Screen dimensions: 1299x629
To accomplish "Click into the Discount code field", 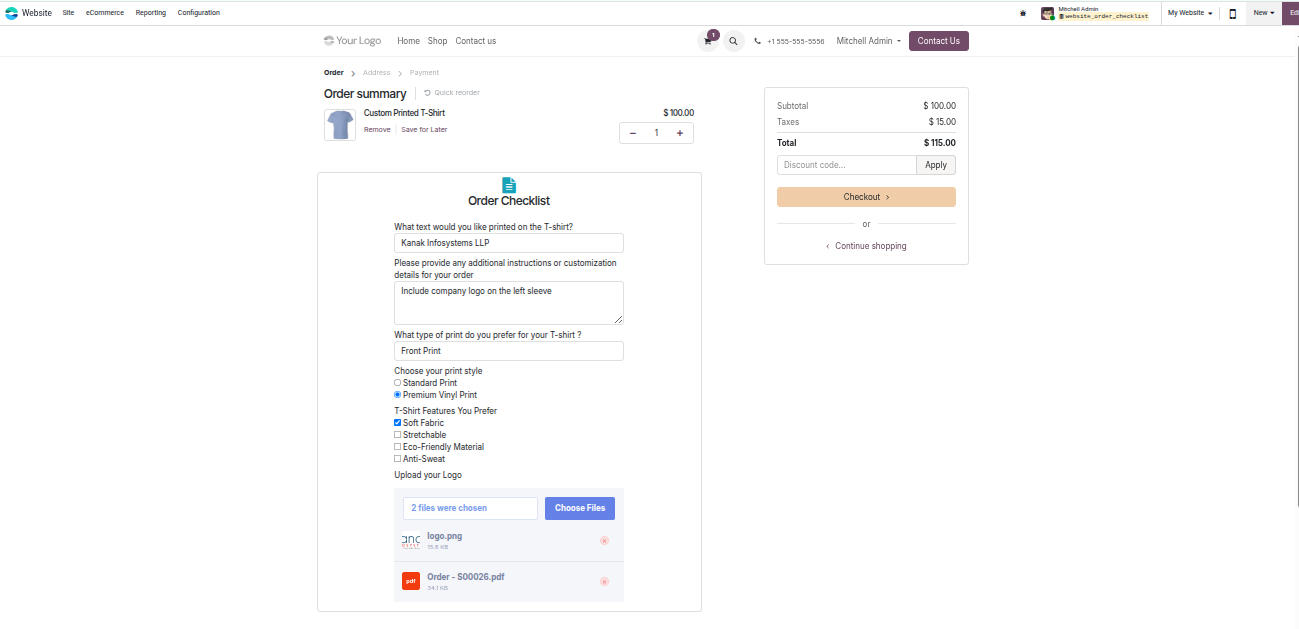I will point(847,165).
